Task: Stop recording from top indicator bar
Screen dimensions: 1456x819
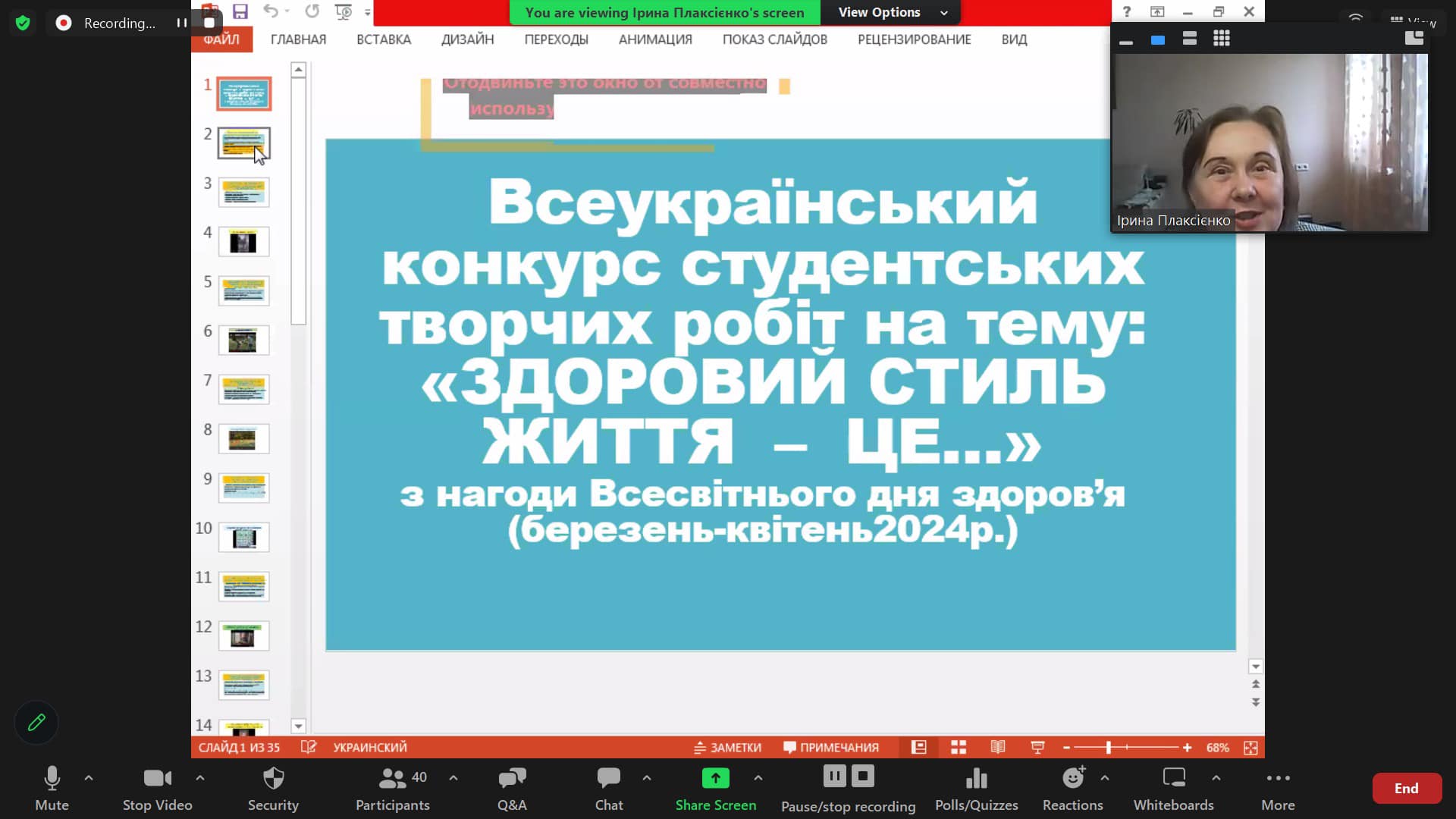Action: (209, 23)
